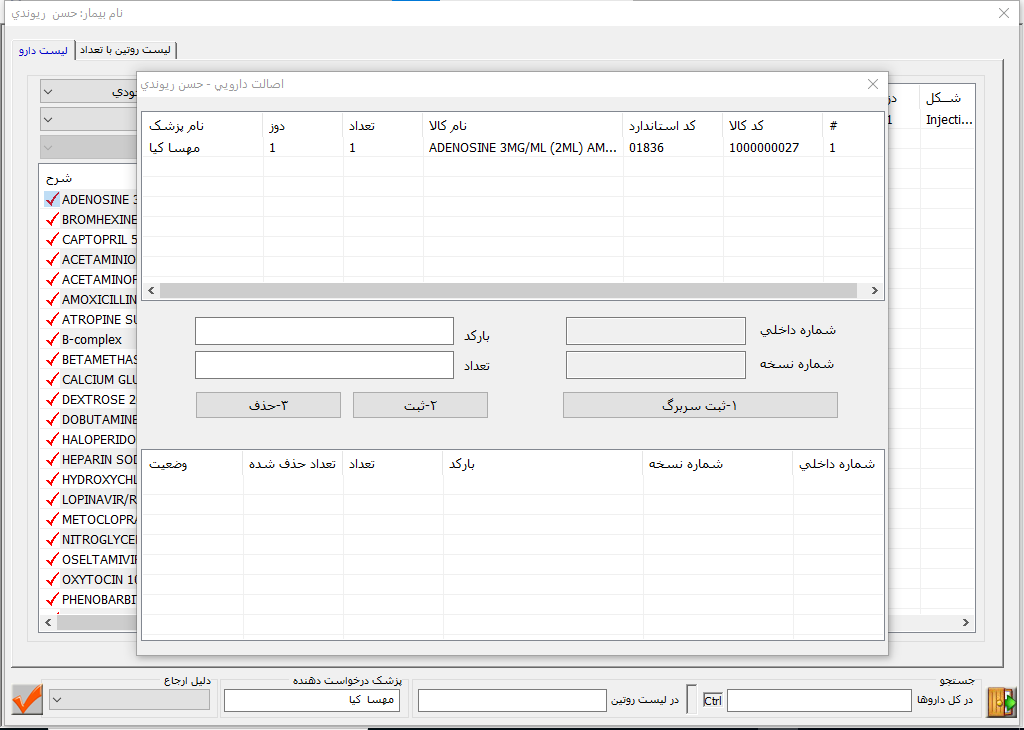Open the دلیل ارجاع dropdown
The width and height of the screenshot is (1024, 730).
[x=129, y=700]
